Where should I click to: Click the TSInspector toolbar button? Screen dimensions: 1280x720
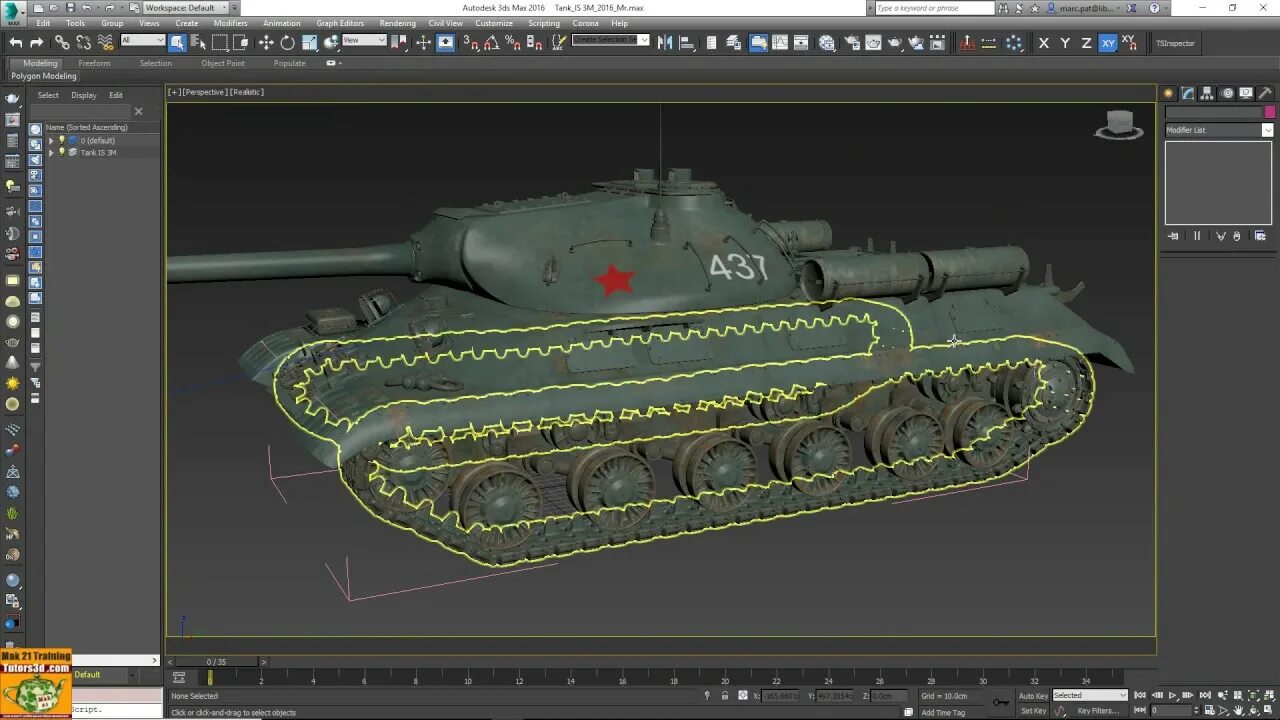pos(1175,43)
